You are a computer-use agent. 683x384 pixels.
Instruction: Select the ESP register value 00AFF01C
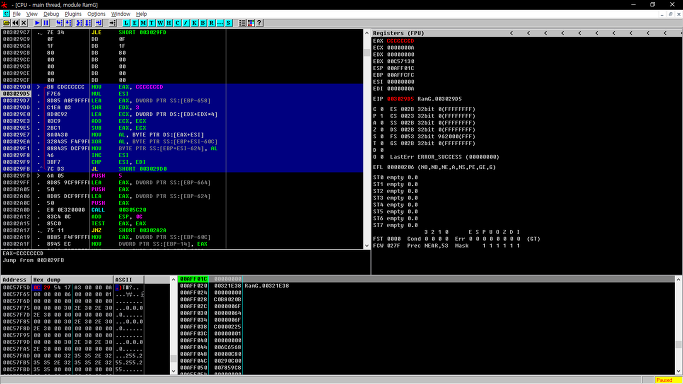pyautogui.click(x=400, y=68)
